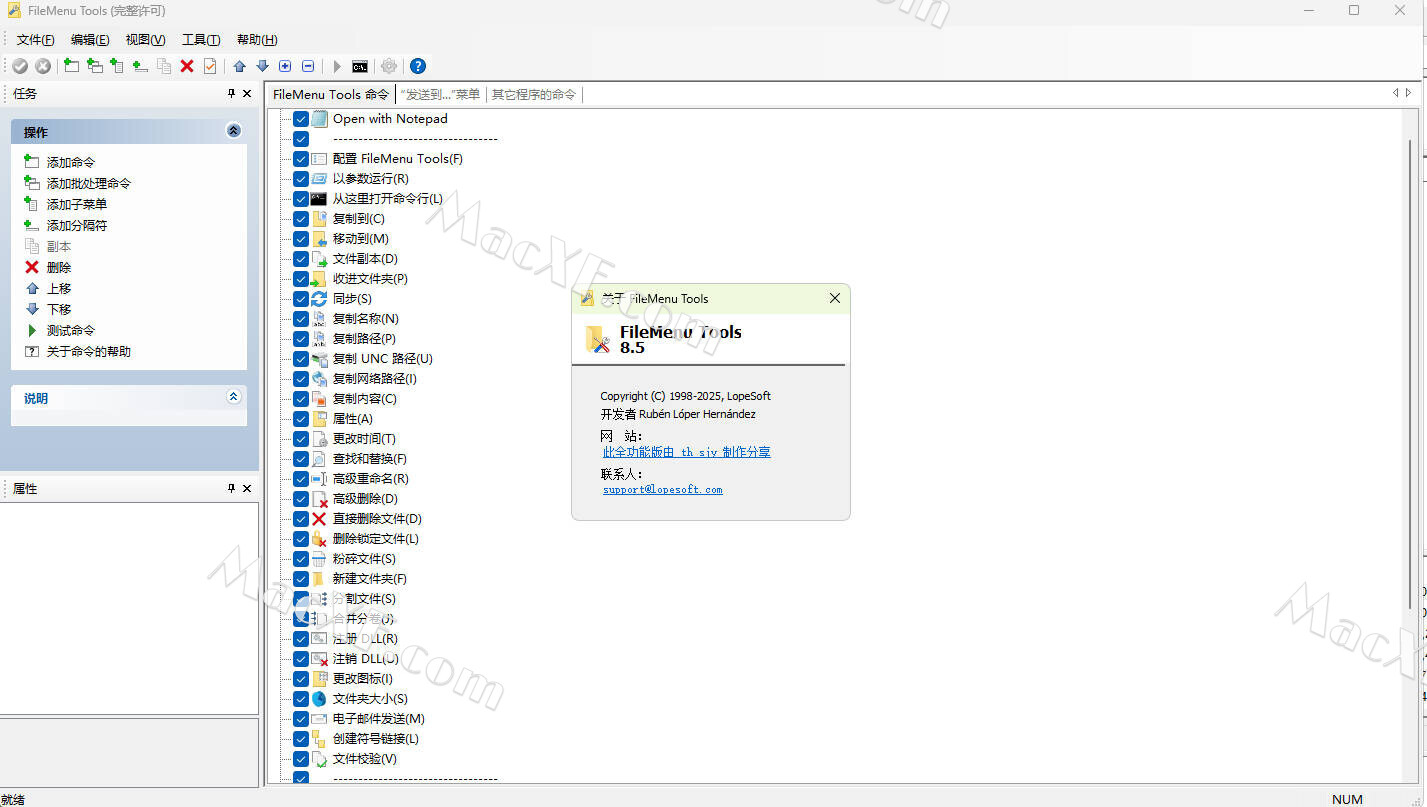The image size is (1427, 807).
Task: Click the console icon beside 从这里打开命令行(L)
Action: click(319, 199)
